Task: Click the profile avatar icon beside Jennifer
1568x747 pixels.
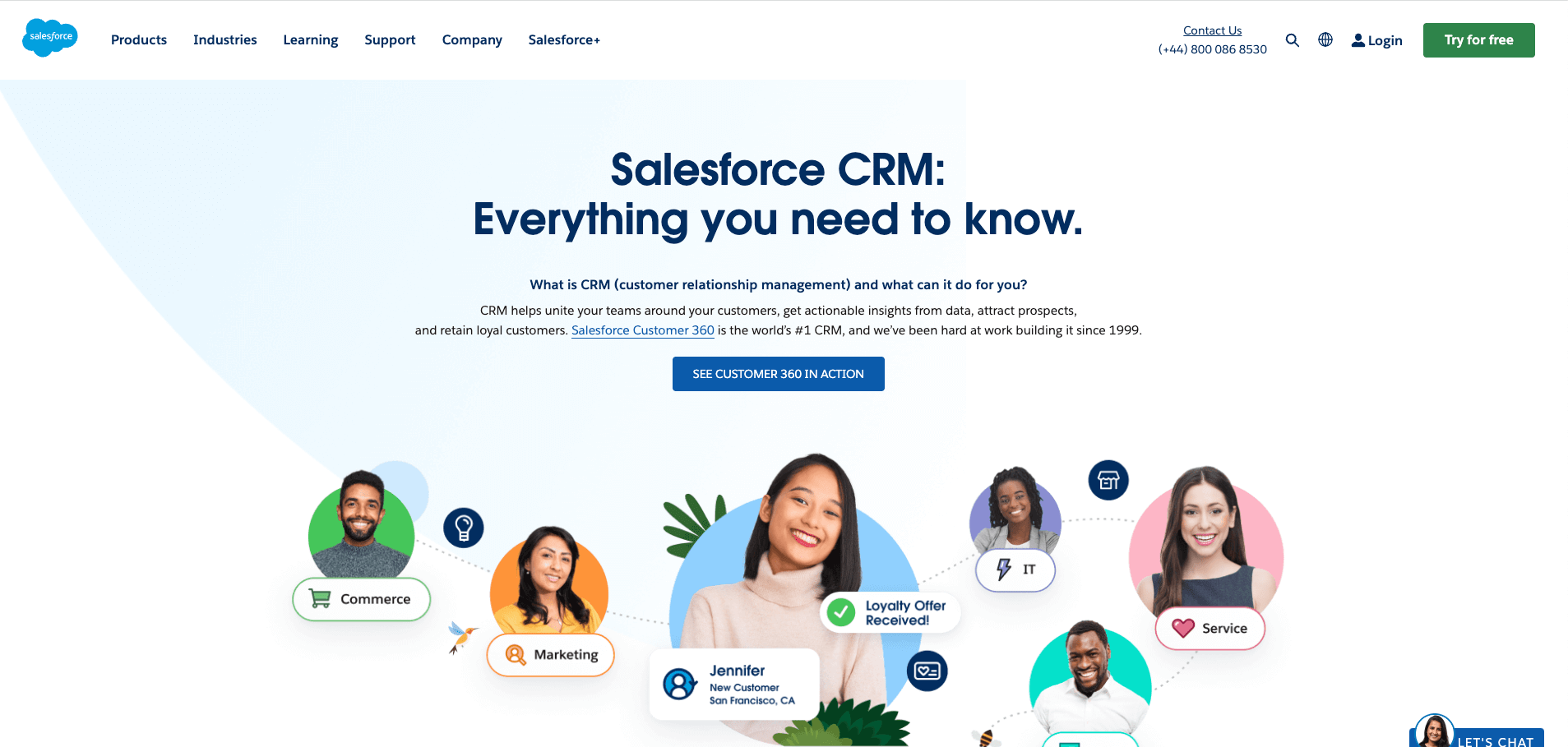Action: [680, 684]
